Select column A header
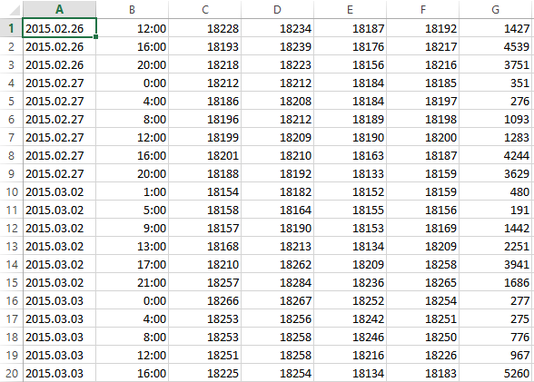The height and width of the screenshot is (382, 534). pos(60,9)
